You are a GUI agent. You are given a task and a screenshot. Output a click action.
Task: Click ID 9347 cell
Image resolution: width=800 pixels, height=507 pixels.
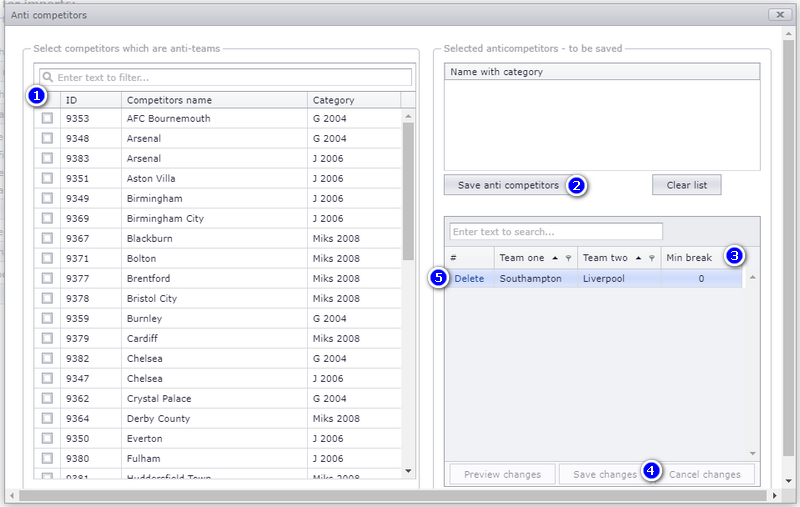click(91, 378)
